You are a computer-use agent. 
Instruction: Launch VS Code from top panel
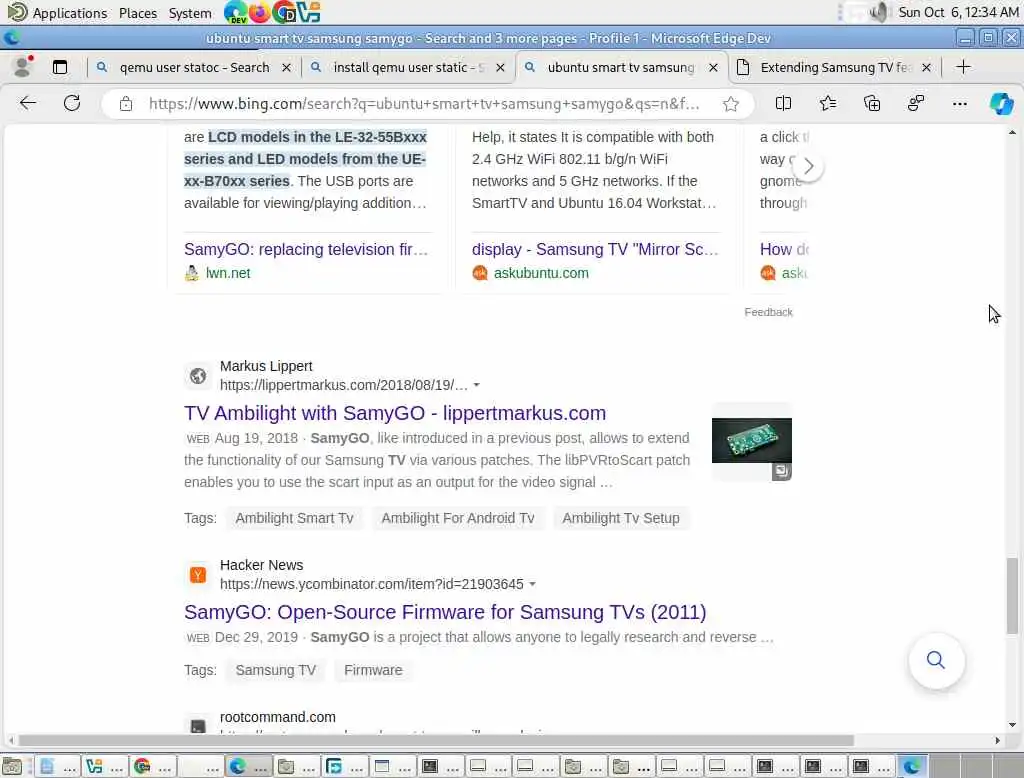(309, 12)
